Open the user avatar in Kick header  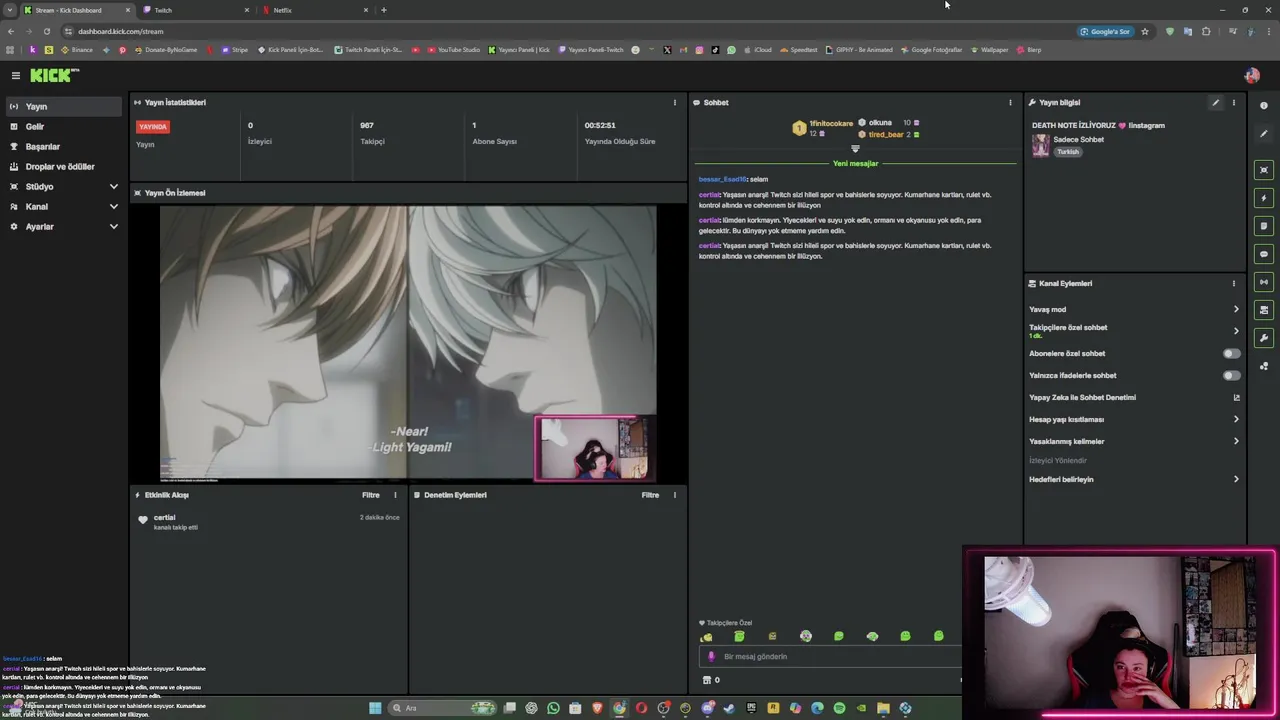coord(1252,76)
